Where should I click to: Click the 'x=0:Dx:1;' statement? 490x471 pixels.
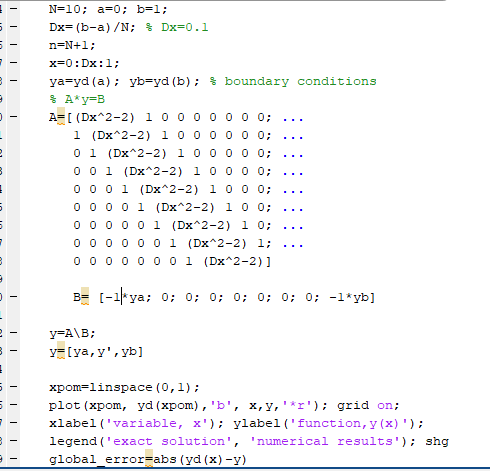tap(84, 63)
